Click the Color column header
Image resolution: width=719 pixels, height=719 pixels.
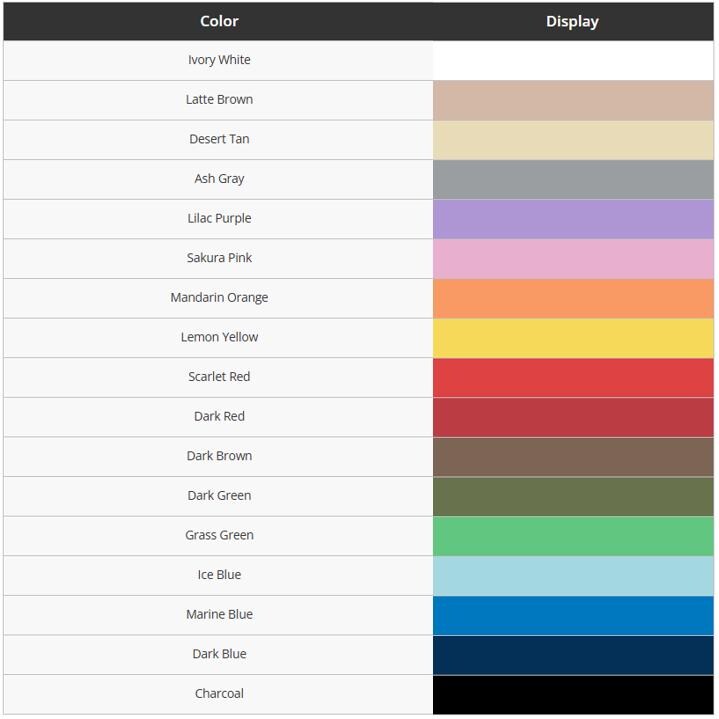[218, 21]
